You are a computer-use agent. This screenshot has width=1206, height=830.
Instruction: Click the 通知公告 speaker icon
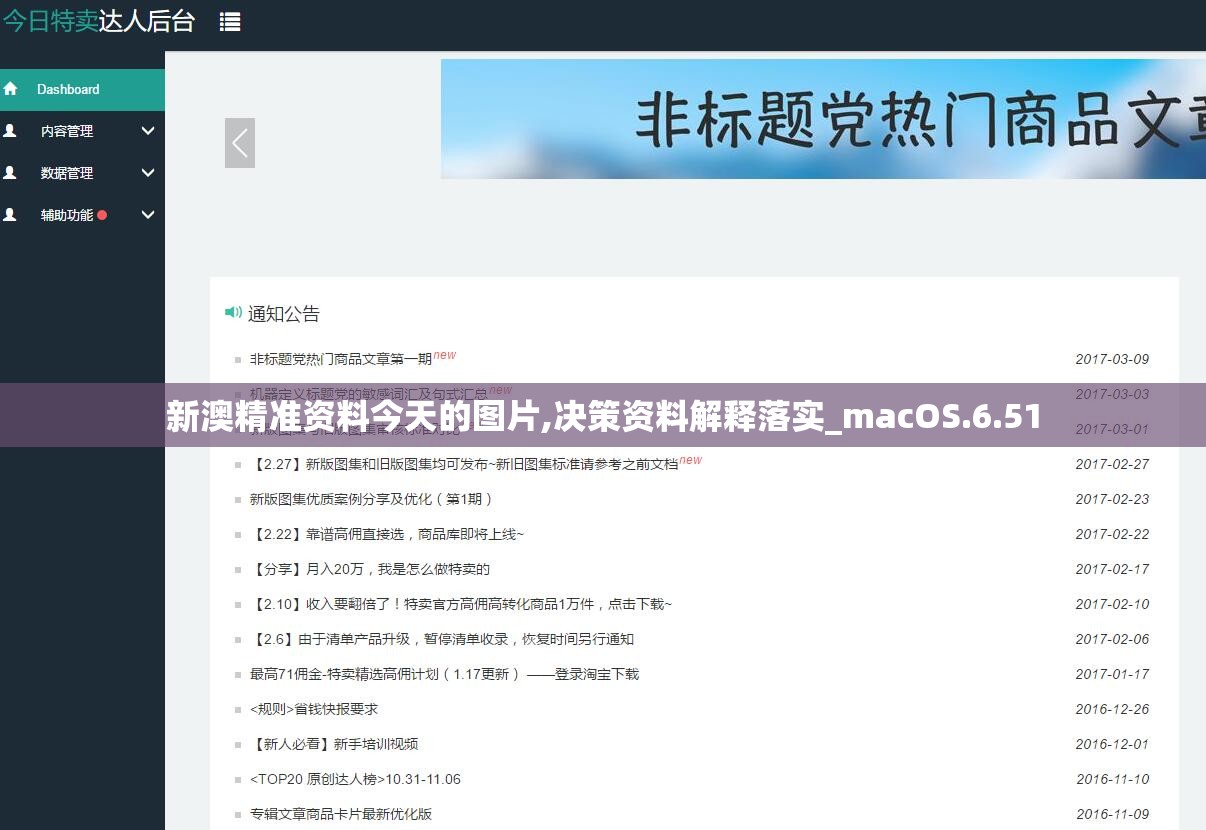pos(233,313)
